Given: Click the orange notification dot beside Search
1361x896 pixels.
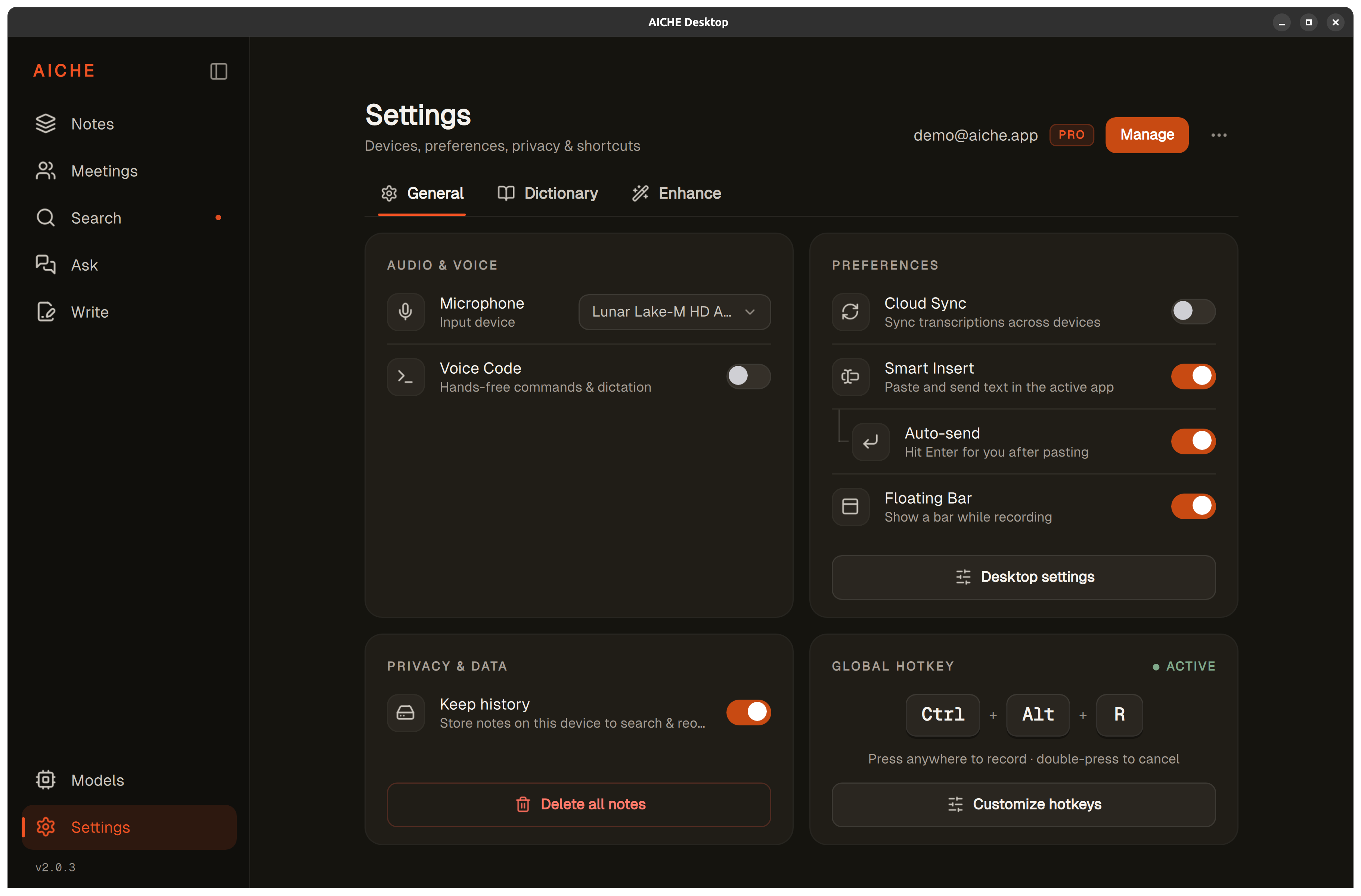Looking at the screenshot, I should tap(218, 218).
